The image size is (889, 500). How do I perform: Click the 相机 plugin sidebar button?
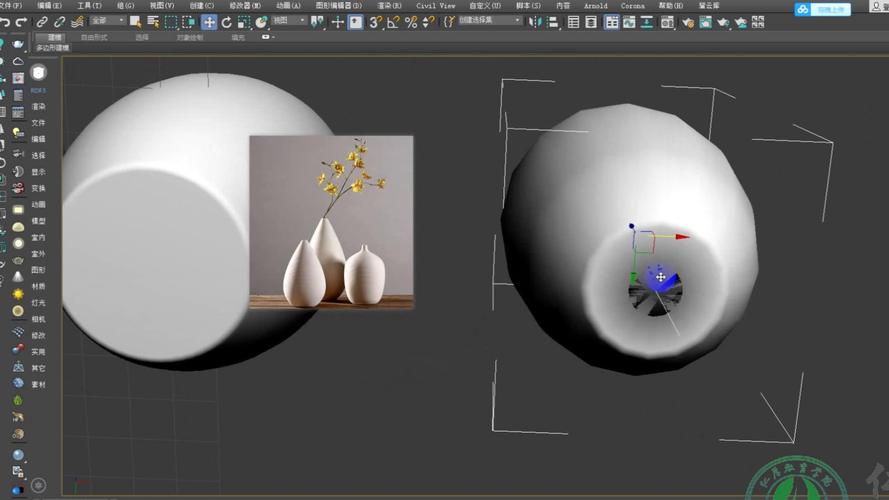[x=38, y=319]
